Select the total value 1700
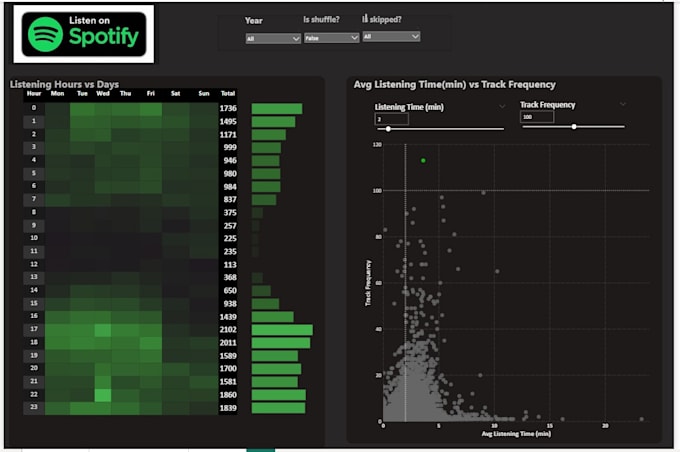 pos(228,369)
